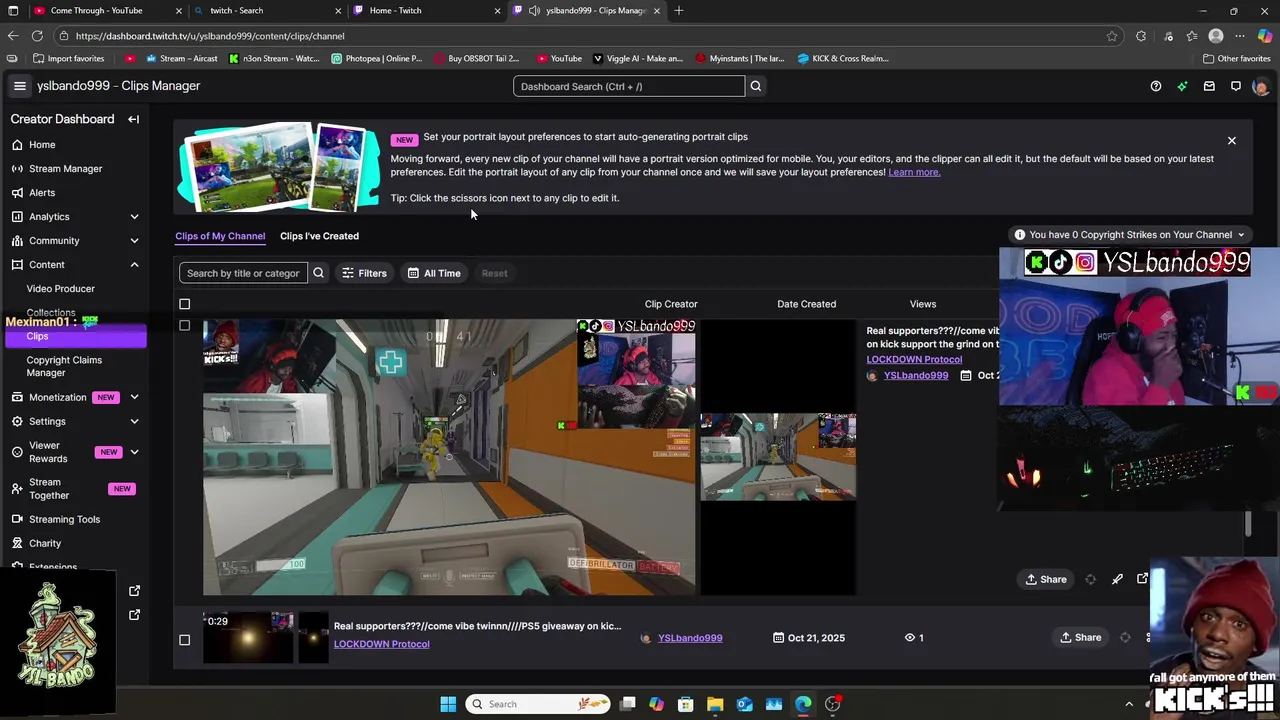Open Edge settings and more menu
The width and height of the screenshot is (1280, 720).
pos(1240,36)
